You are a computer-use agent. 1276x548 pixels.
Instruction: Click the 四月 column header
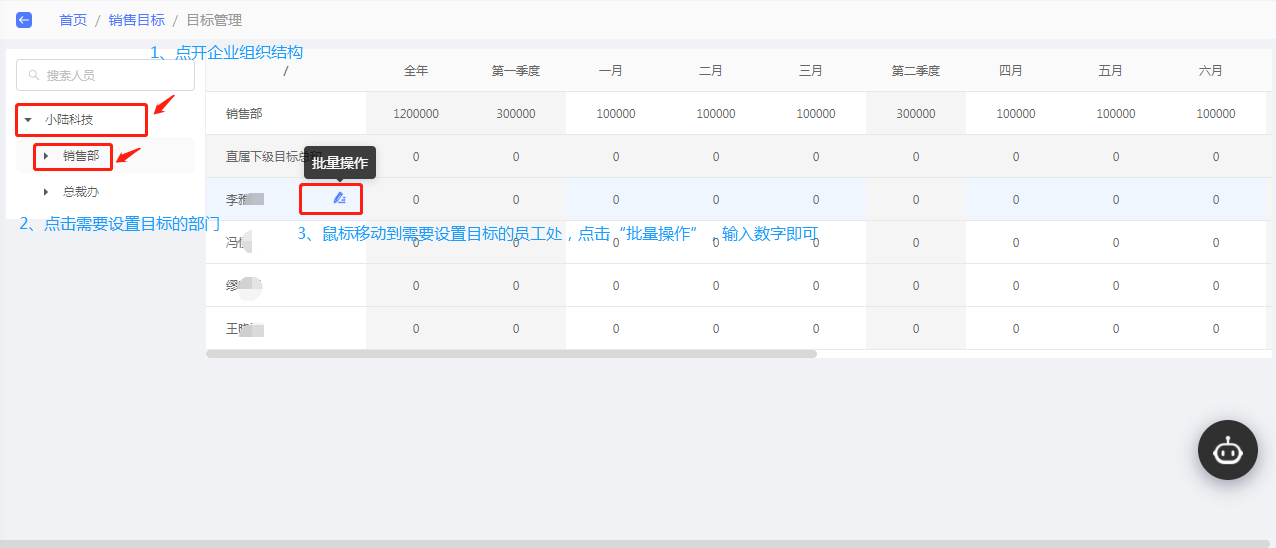(x=1011, y=71)
